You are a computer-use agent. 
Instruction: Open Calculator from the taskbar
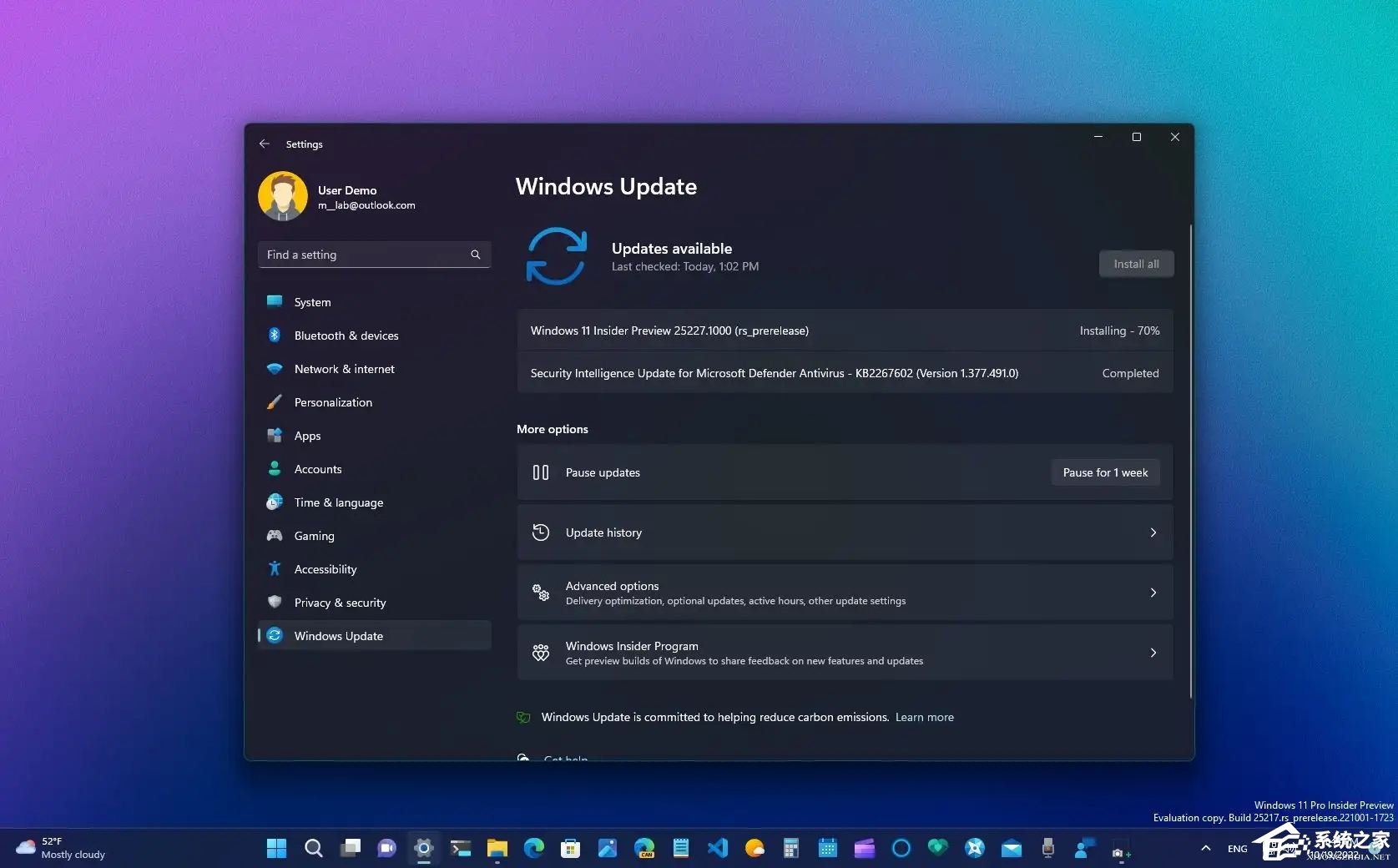tap(790, 848)
